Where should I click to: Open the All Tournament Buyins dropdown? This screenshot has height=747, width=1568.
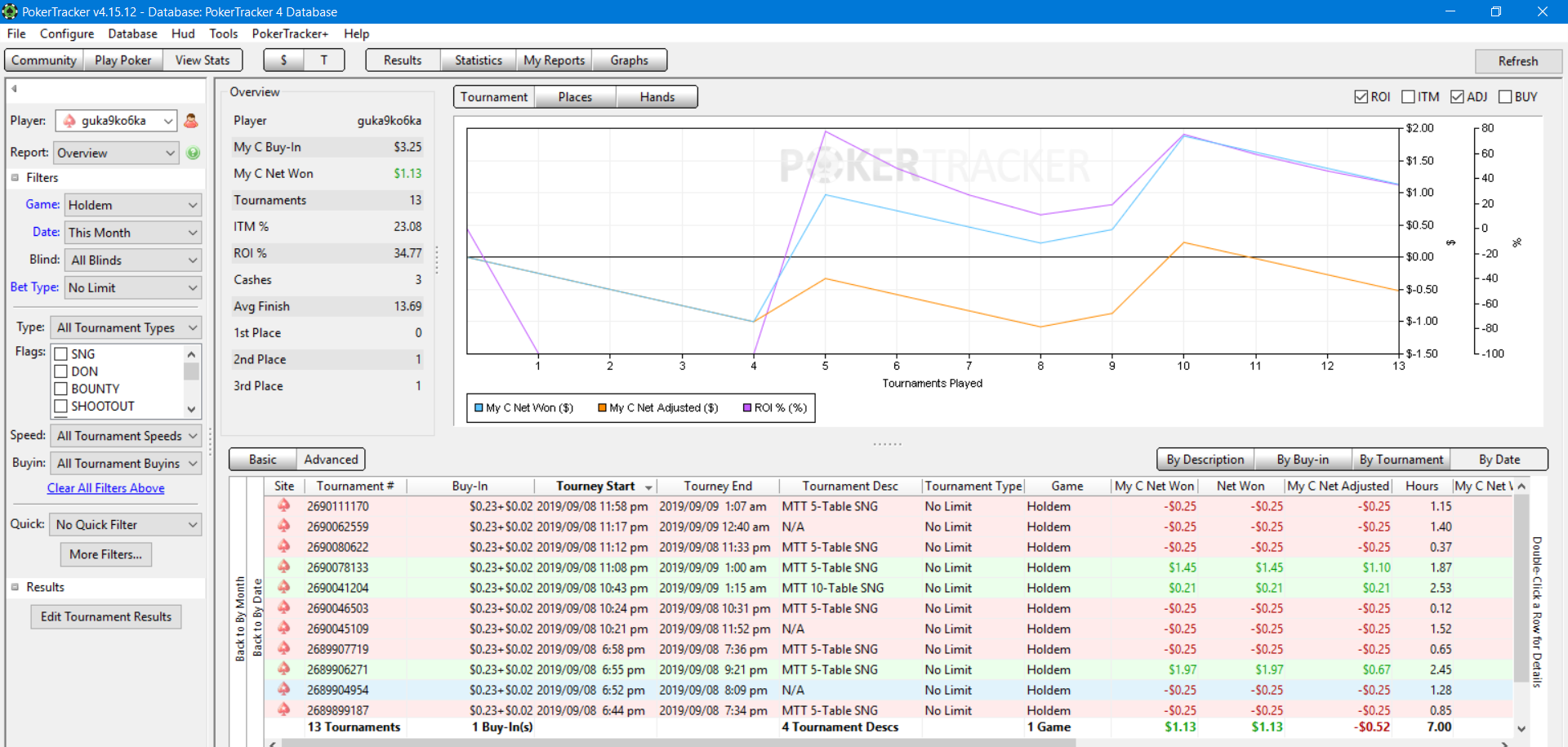(126, 463)
